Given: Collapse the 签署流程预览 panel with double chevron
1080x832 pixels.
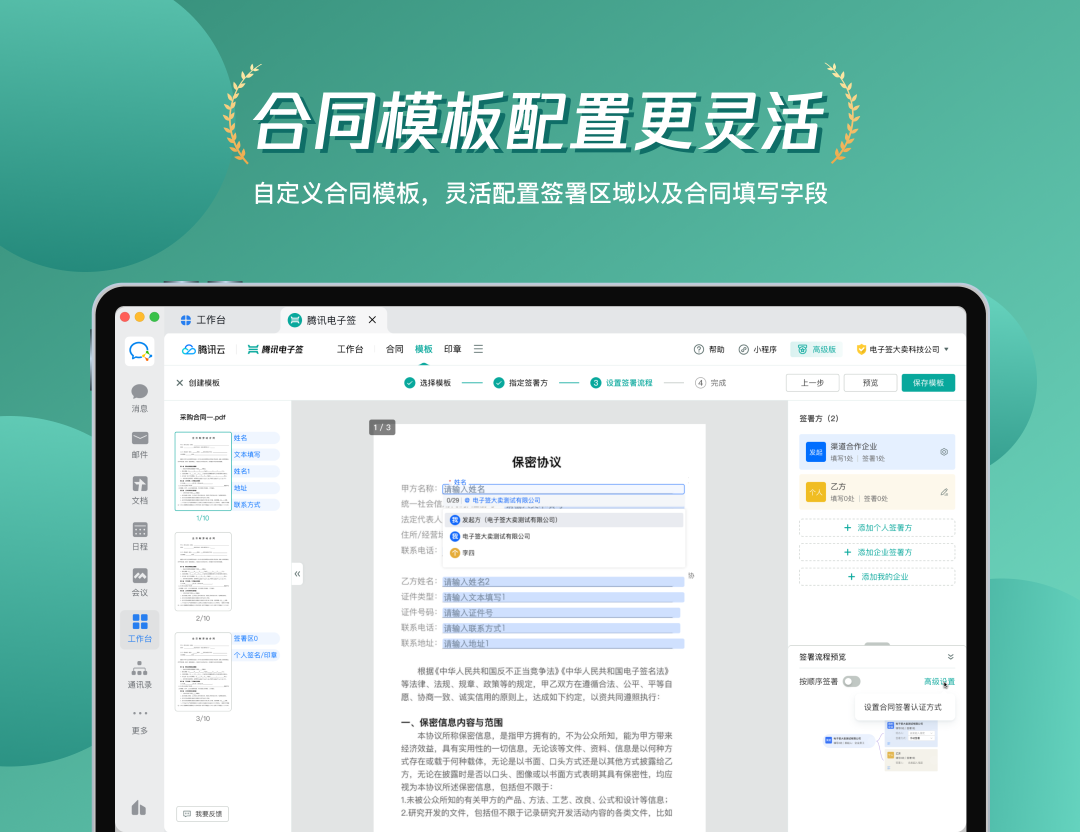Looking at the screenshot, I should coord(951,656).
